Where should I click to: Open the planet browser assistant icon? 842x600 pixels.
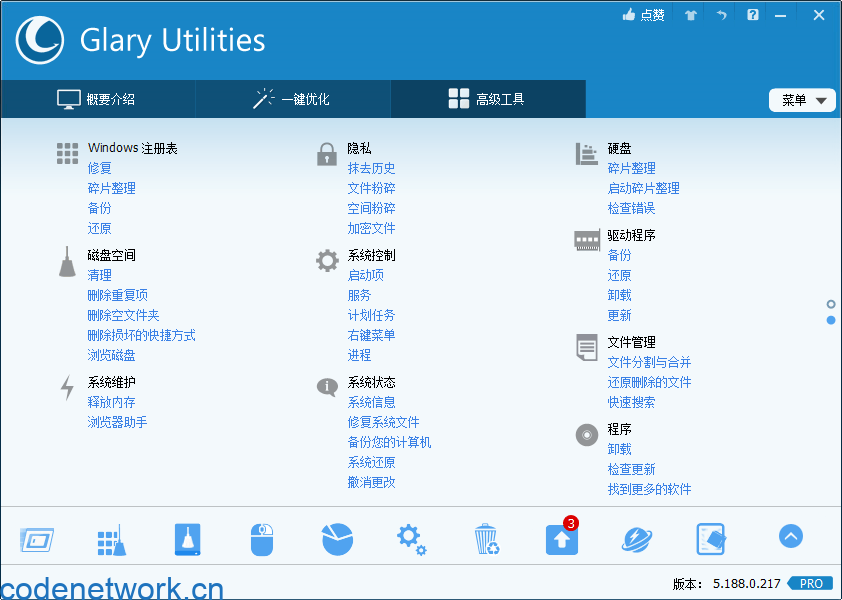coord(637,539)
